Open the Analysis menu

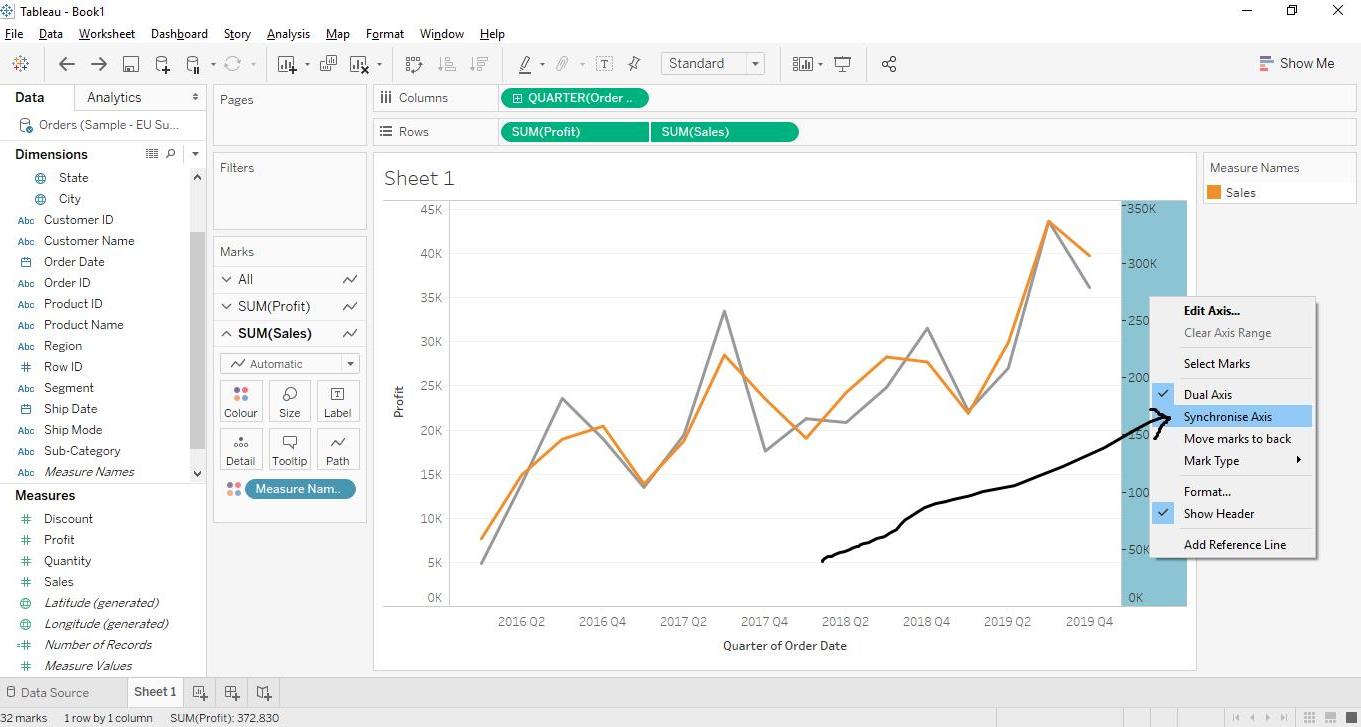pyautogui.click(x=288, y=33)
